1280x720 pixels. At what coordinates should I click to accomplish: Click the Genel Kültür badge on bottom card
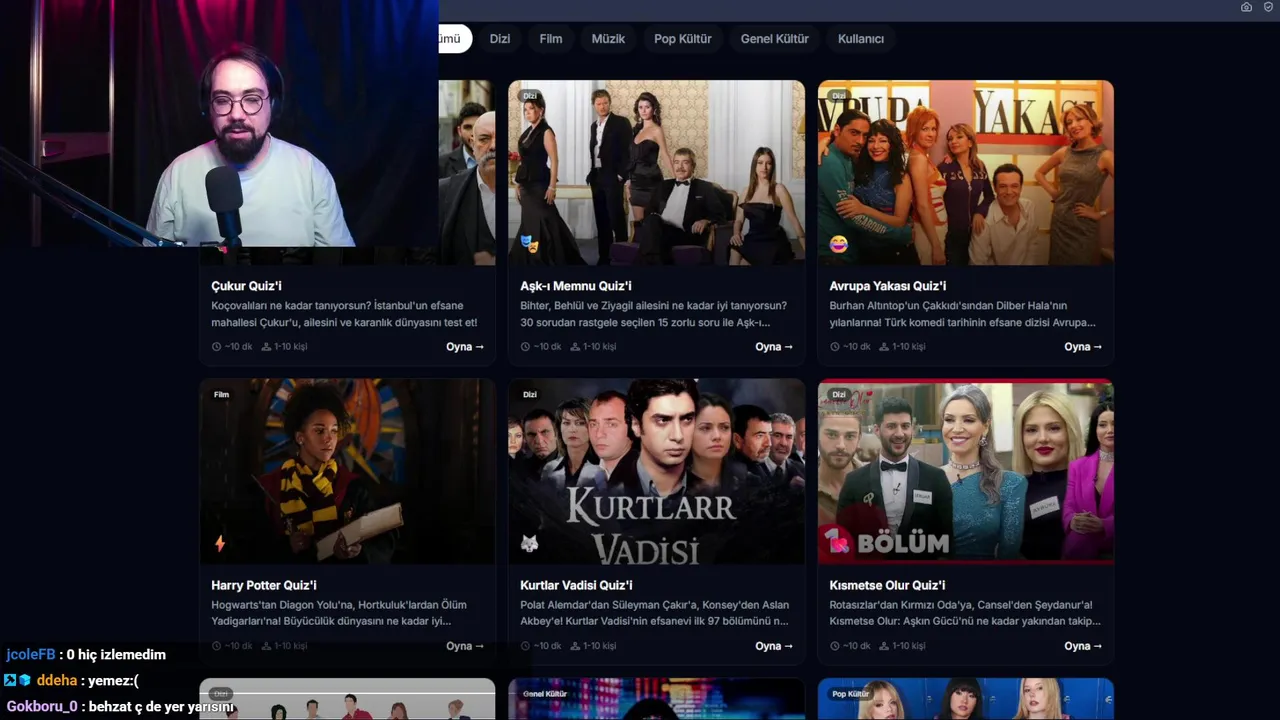pyautogui.click(x=545, y=694)
